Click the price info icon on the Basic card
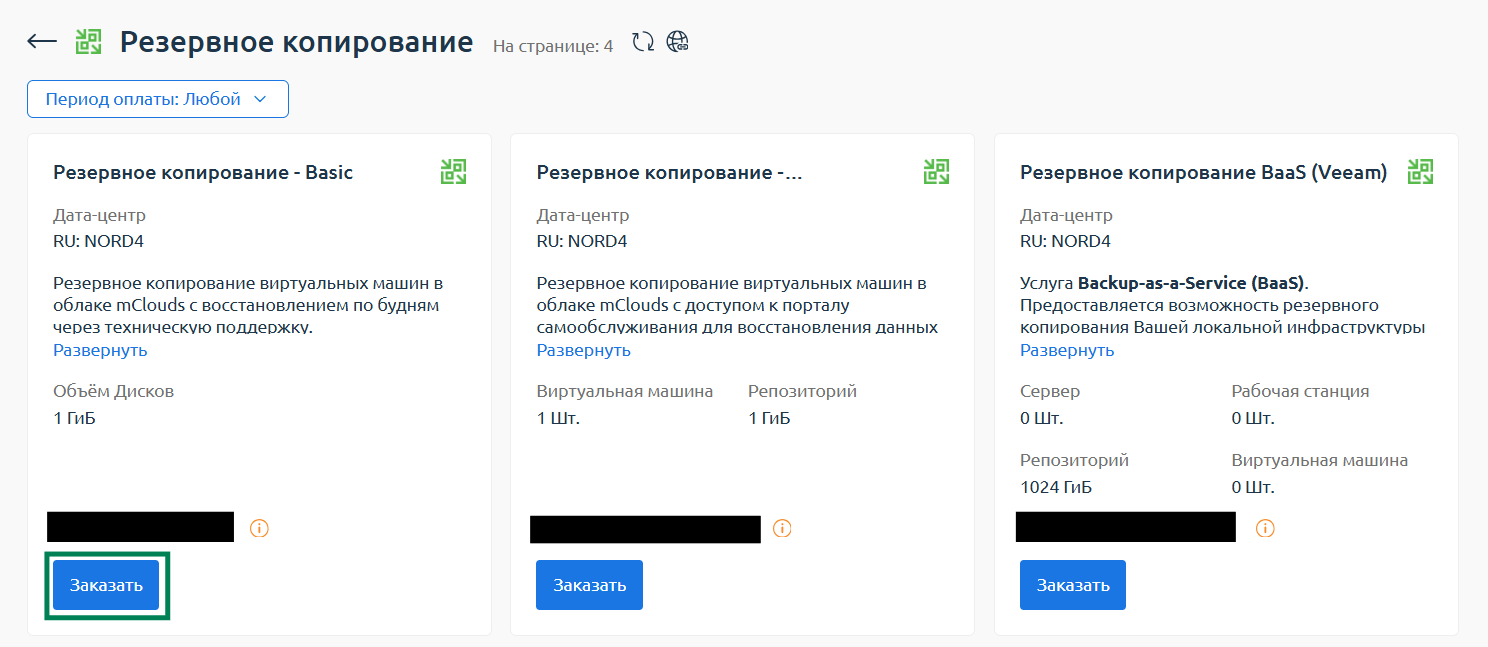Screen dimensions: 1488x647 (x=259, y=528)
